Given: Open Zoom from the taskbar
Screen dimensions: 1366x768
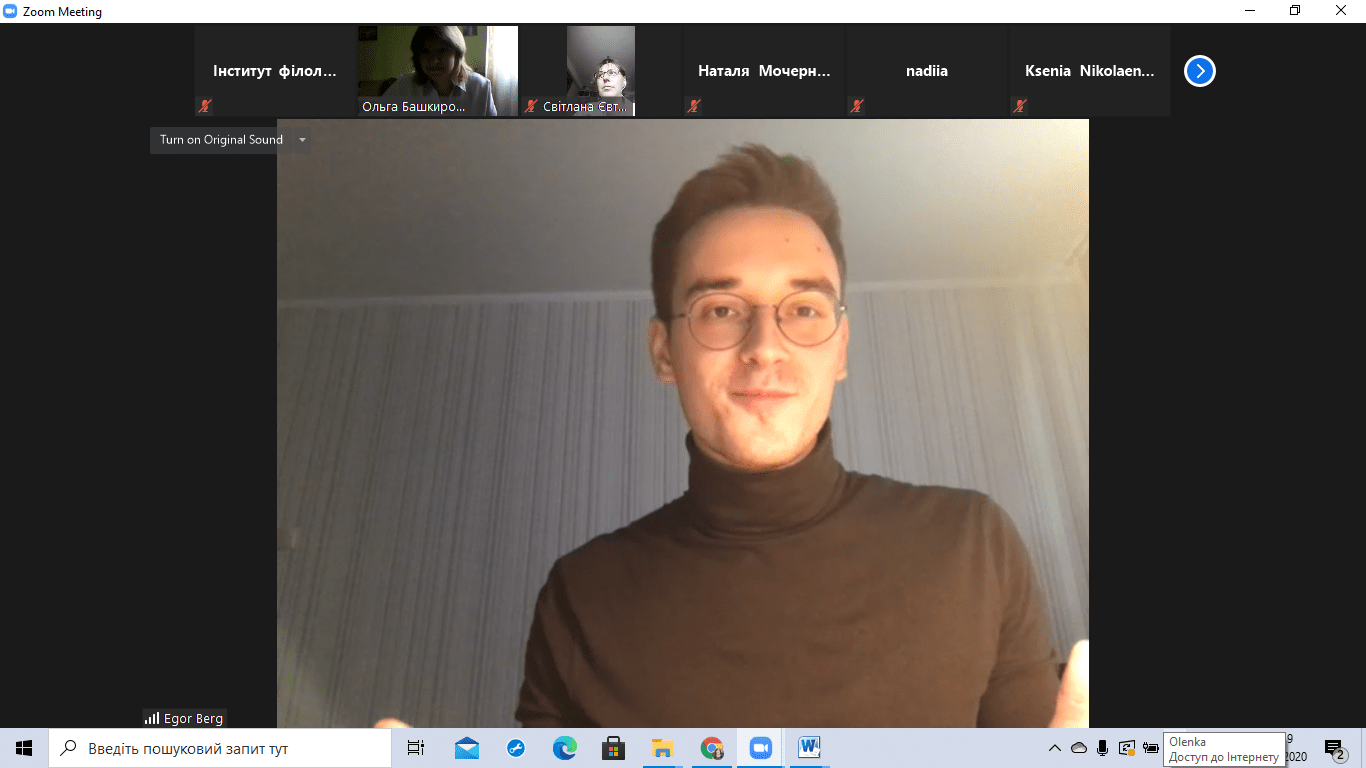Looking at the screenshot, I should click(761, 747).
